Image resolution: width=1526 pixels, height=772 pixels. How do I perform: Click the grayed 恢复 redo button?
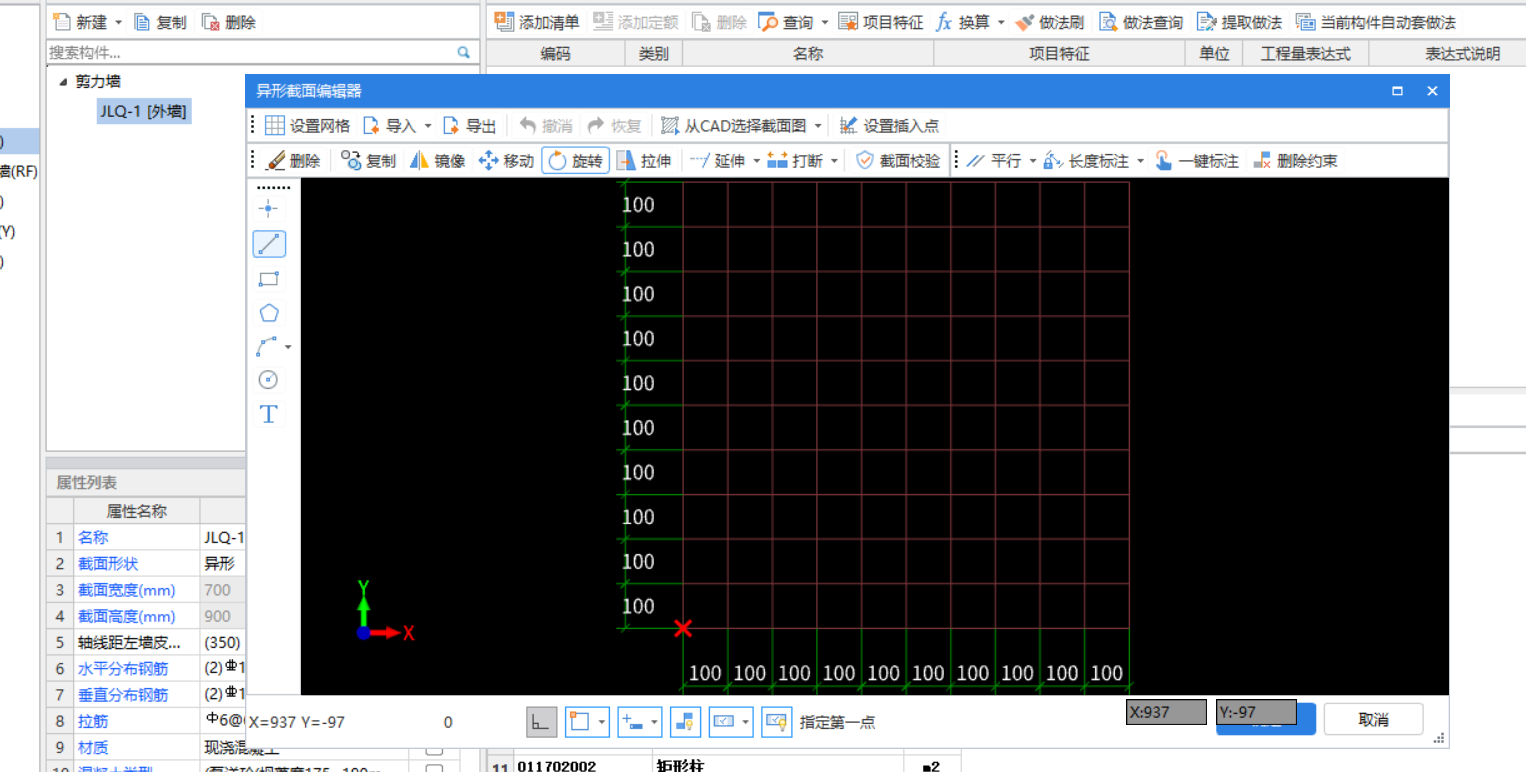[613, 126]
